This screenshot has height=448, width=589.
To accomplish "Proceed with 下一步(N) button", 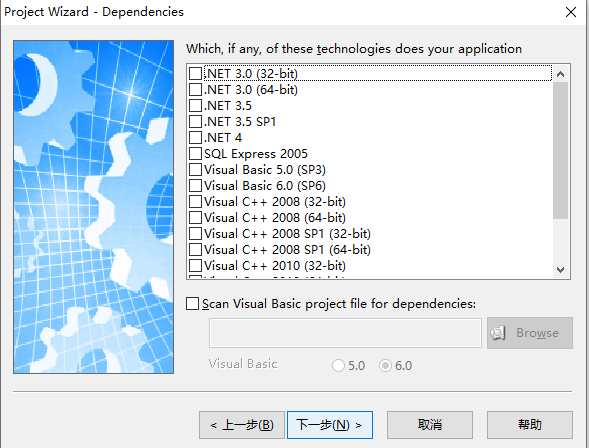I will click(x=330, y=425).
